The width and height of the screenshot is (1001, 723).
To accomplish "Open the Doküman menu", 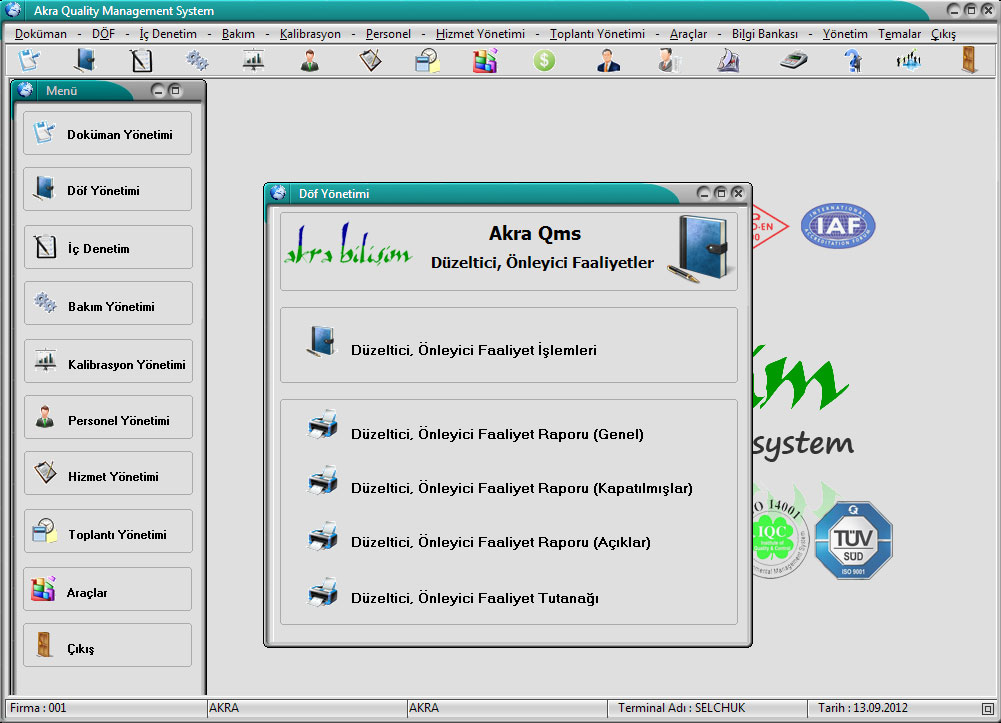I will point(41,34).
